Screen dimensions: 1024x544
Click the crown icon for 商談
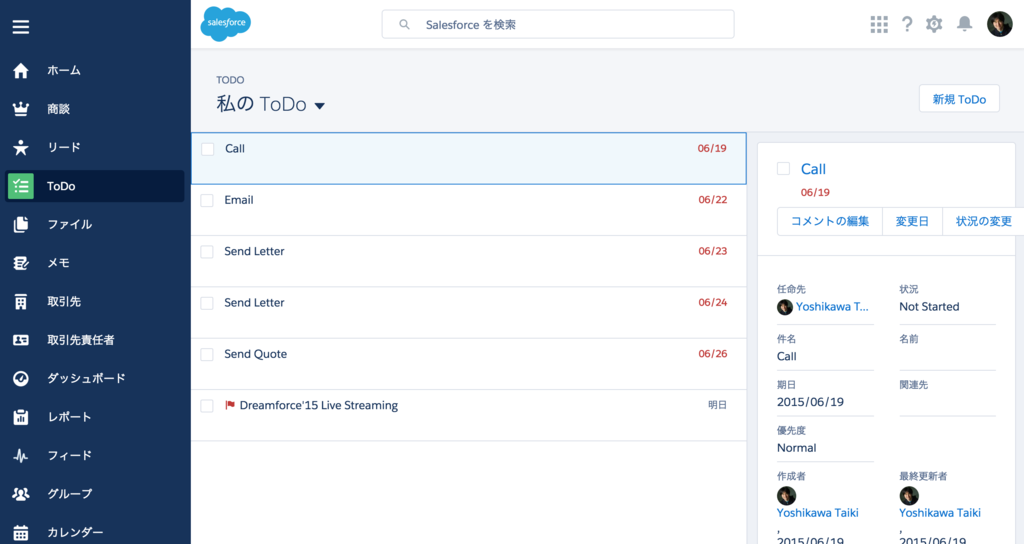coord(21,109)
